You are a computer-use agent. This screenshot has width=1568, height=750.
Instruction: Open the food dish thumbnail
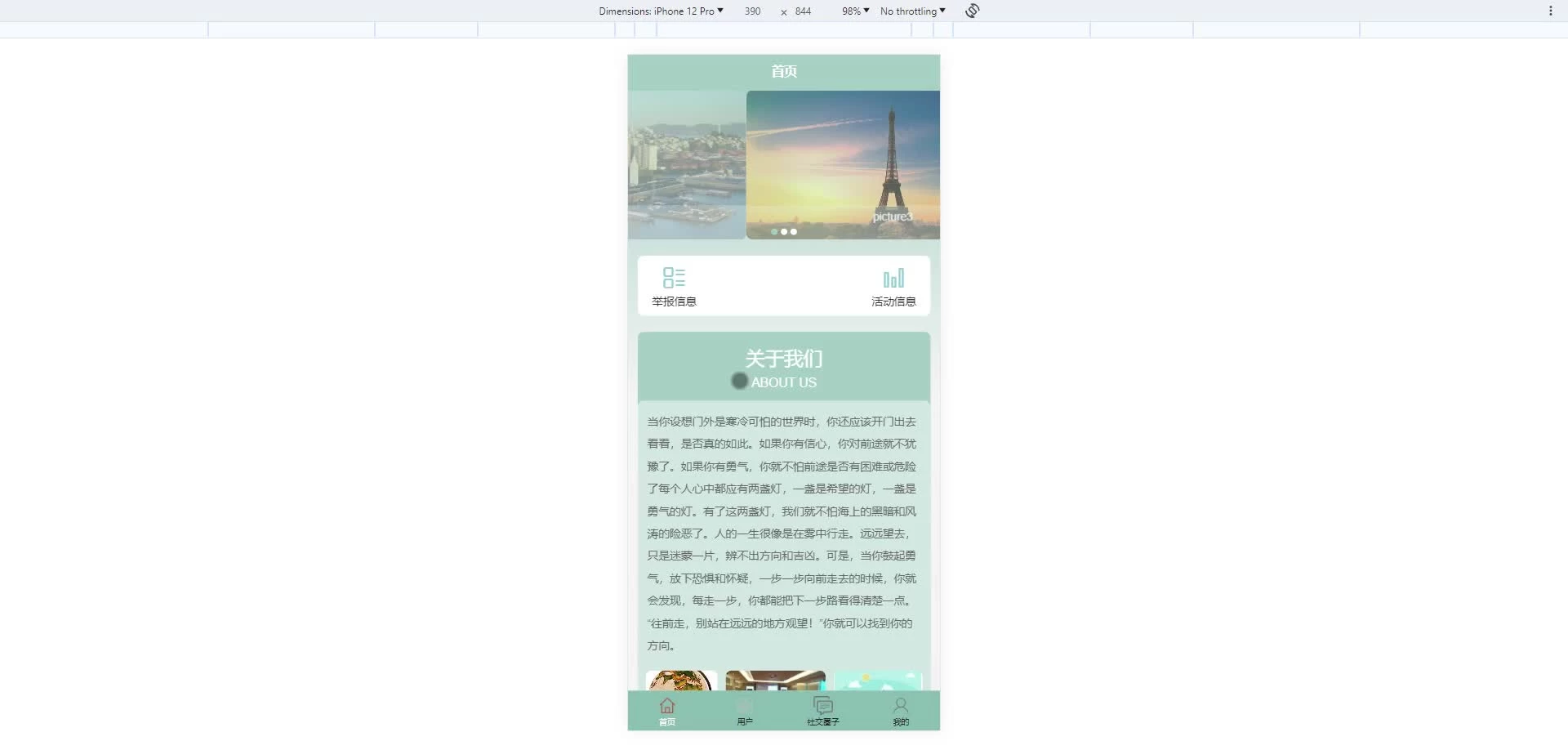[x=681, y=681]
